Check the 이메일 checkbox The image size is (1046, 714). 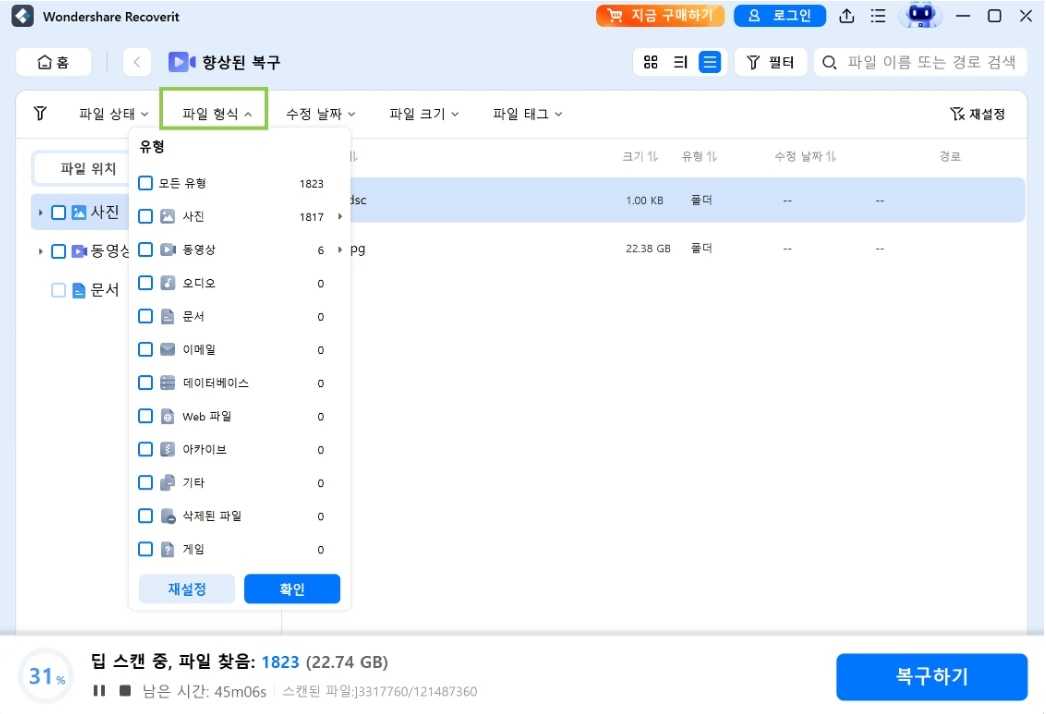(145, 349)
